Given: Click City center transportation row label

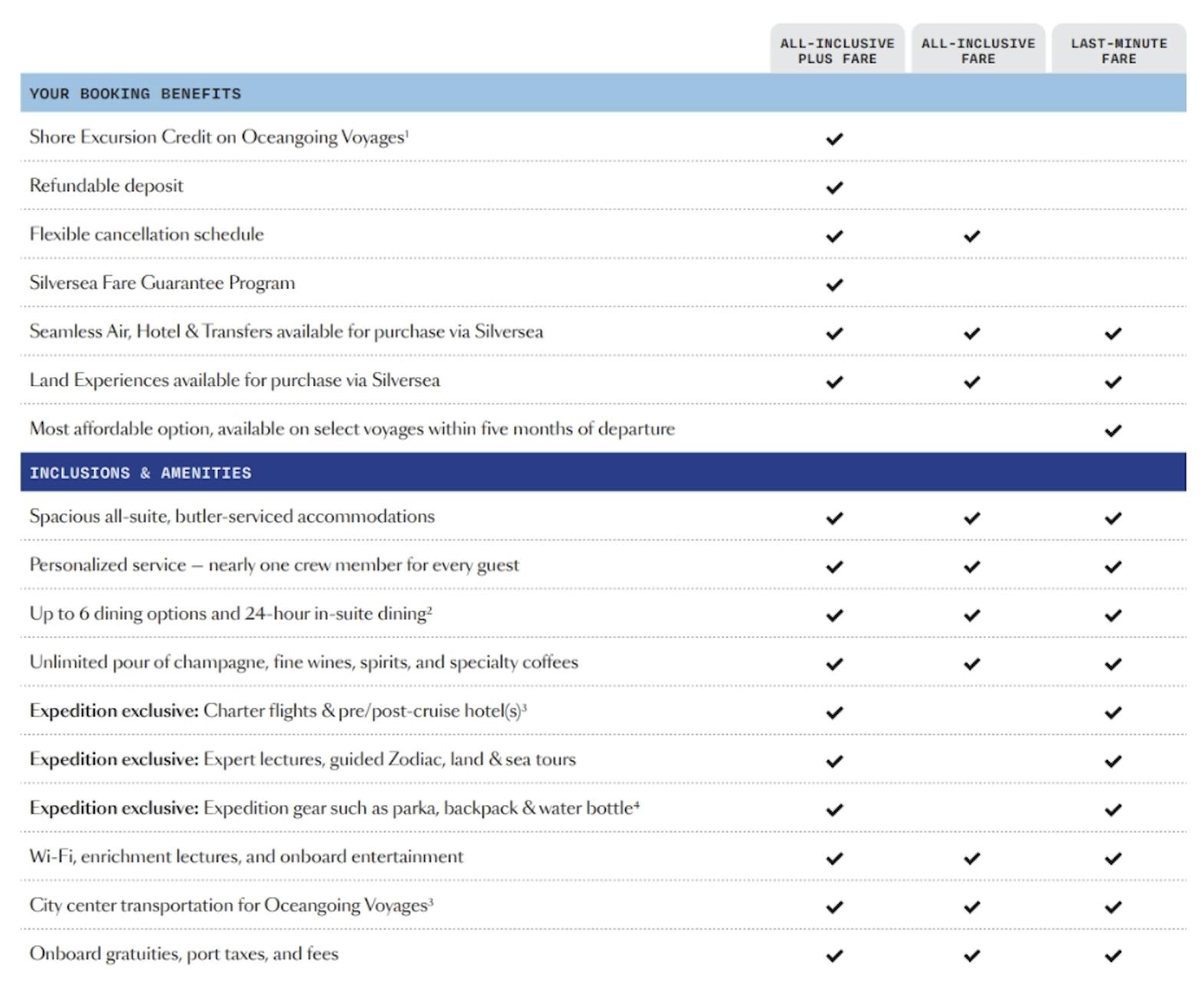Looking at the screenshot, I should click(231, 905).
